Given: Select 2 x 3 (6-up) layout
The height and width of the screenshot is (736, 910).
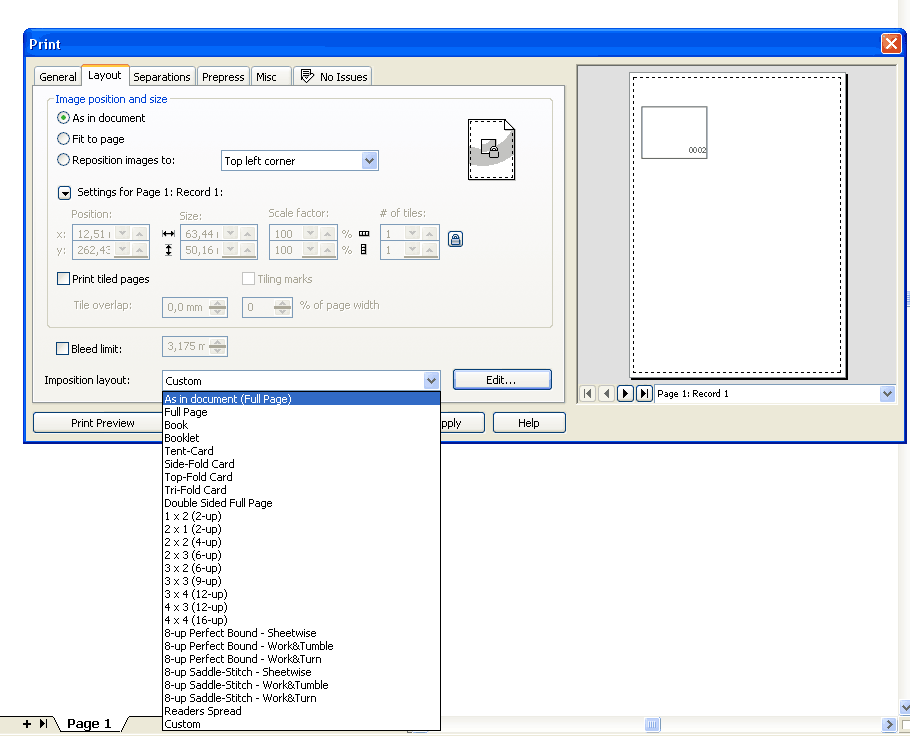Looking at the screenshot, I should [301, 555].
